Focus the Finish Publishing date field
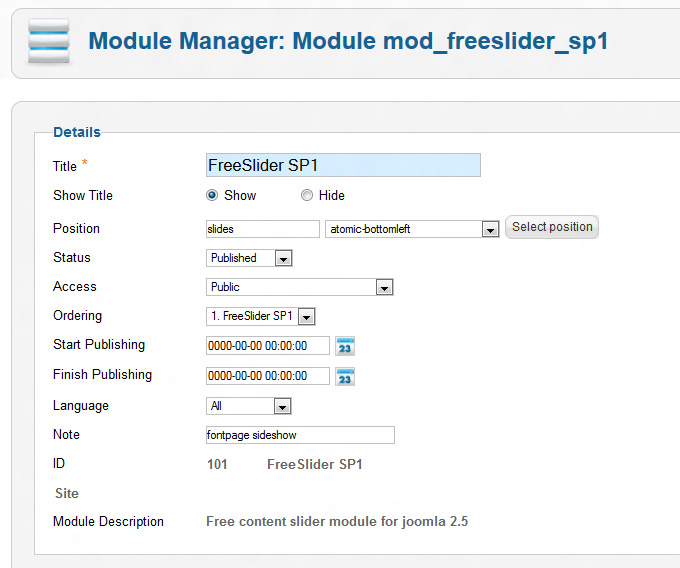 (267, 376)
